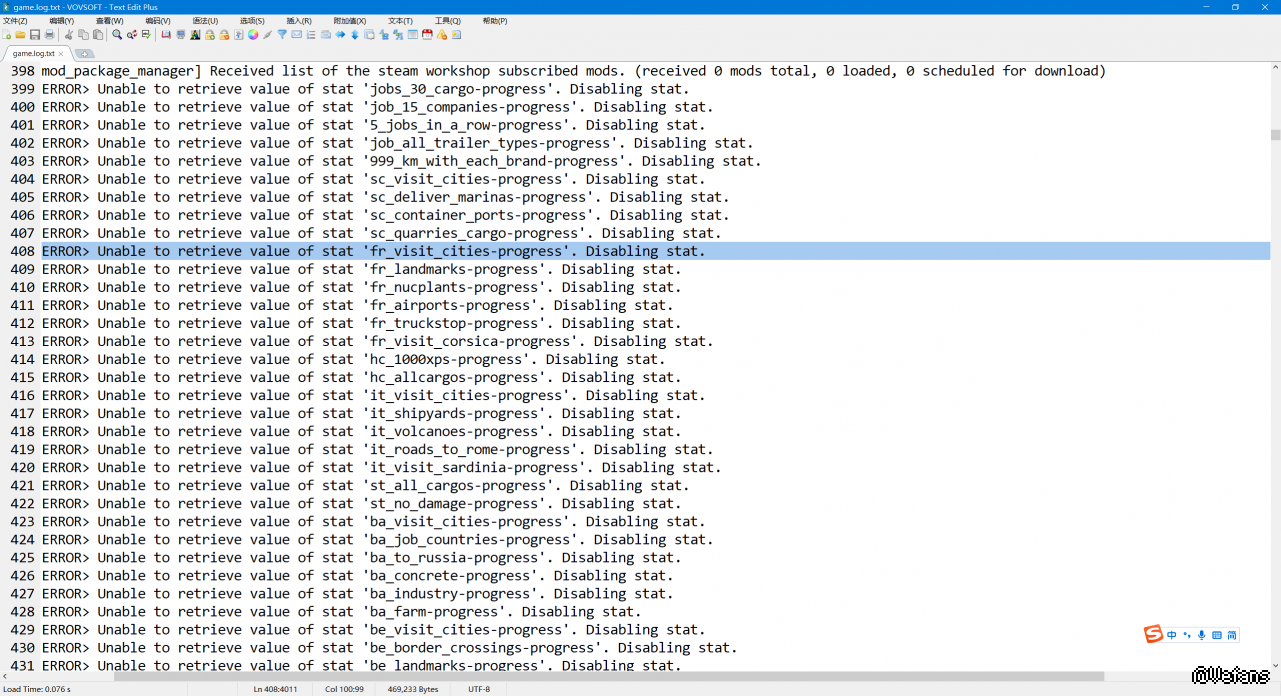The width and height of the screenshot is (1281, 696).
Task: Open the 编辑(Y) menu
Action: click(x=62, y=20)
